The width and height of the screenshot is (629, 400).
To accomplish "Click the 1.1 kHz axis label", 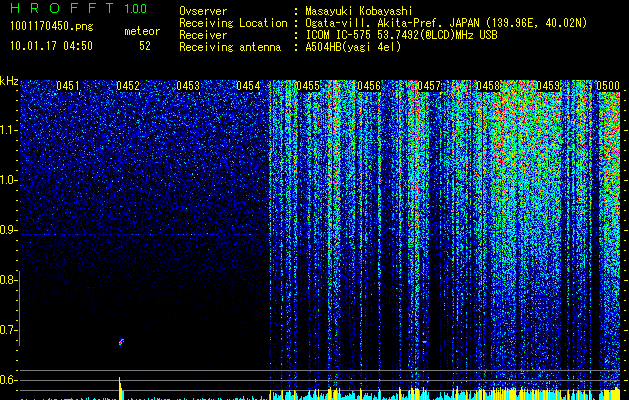I will pos(8,130).
